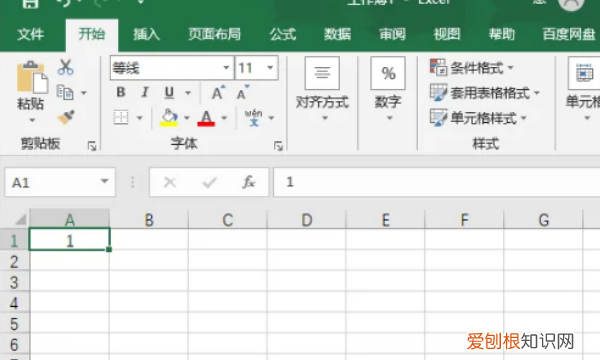Increase font size with larger A
The image size is (600, 360).
(x=218, y=92)
